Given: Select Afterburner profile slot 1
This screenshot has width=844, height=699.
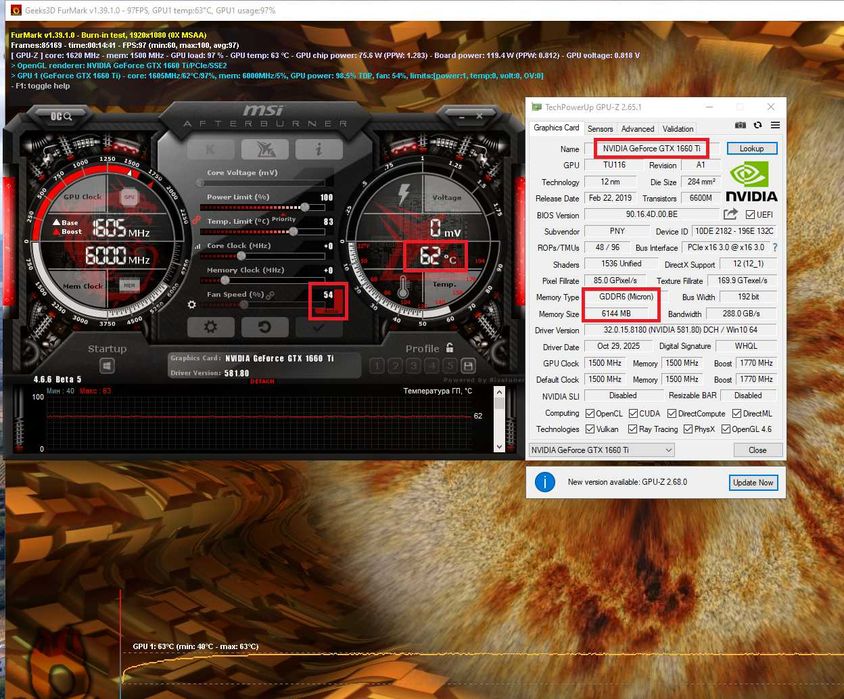Looking at the screenshot, I should point(377,366).
